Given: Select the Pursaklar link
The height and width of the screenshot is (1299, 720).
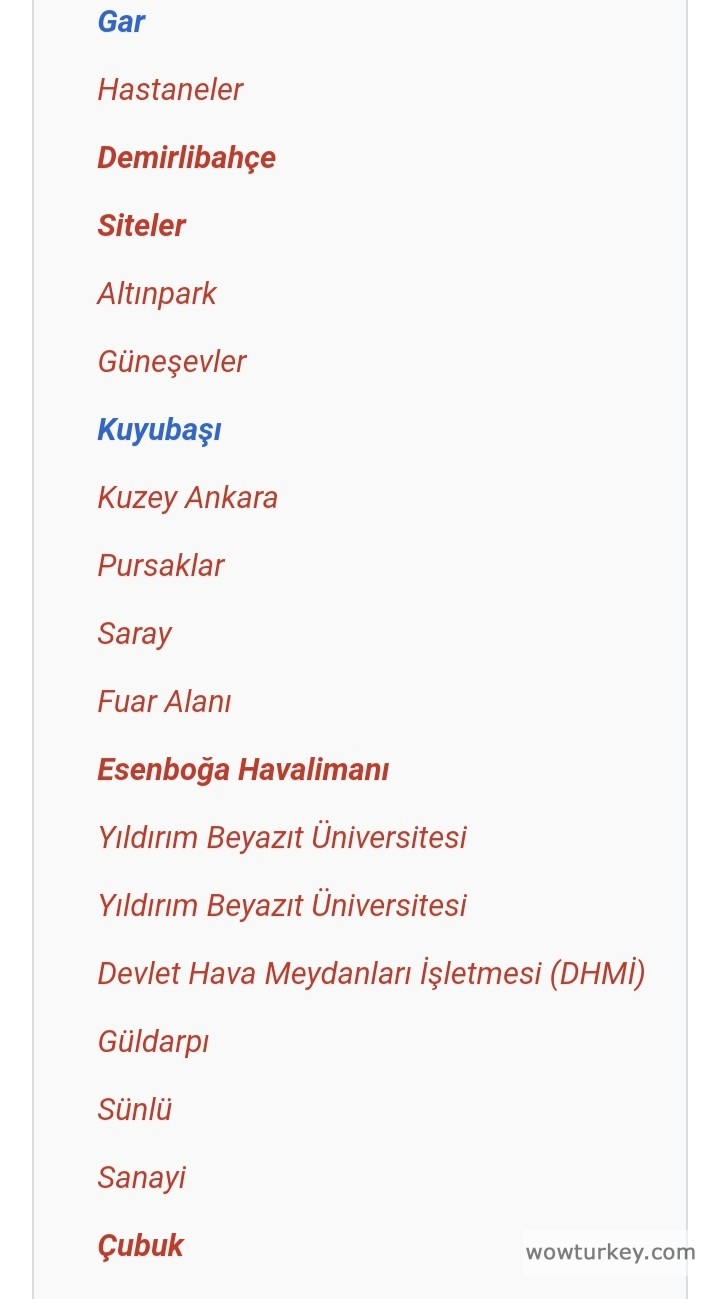Looking at the screenshot, I should click(x=160, y=566).
